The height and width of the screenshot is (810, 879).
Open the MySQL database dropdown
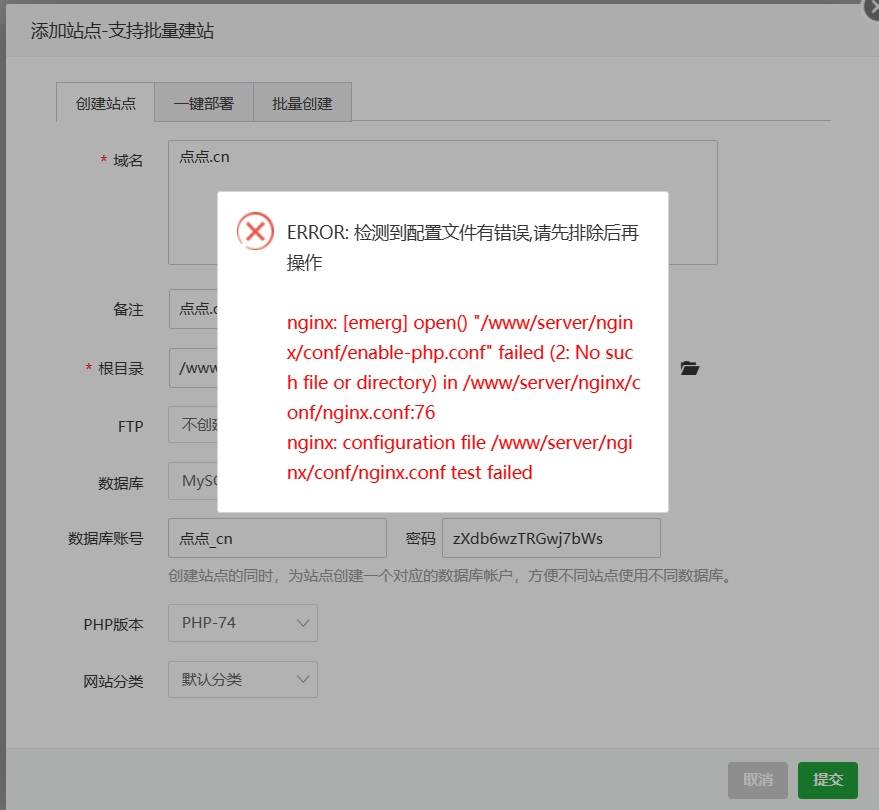pos(193,481)
